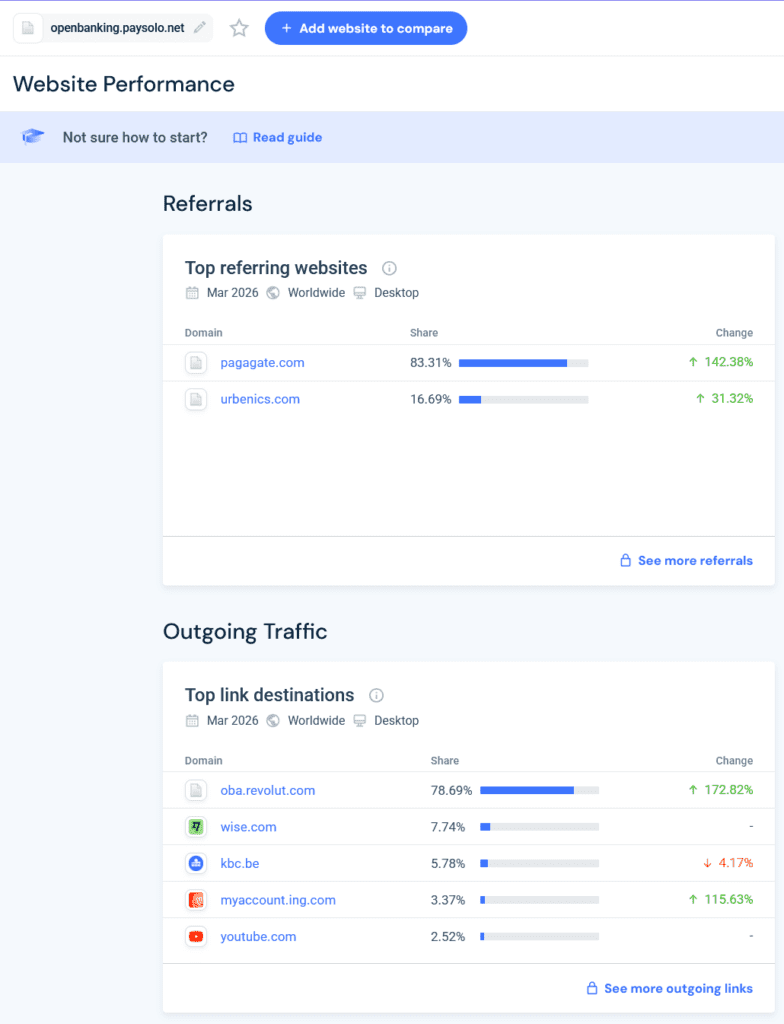
Task: Click See more referrals link
Action: [695, 560]
